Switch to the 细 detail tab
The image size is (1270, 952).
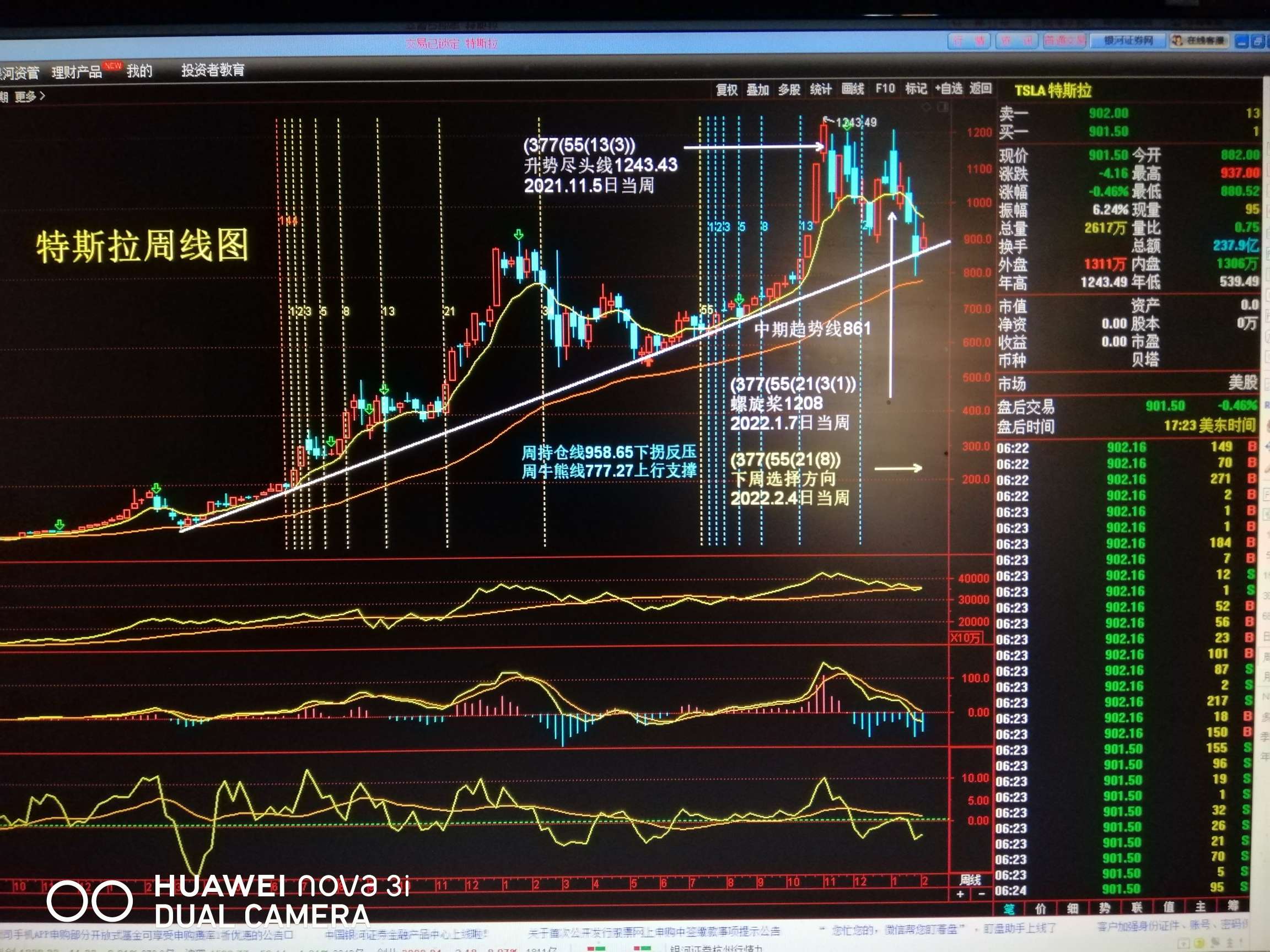point(1073,908)
